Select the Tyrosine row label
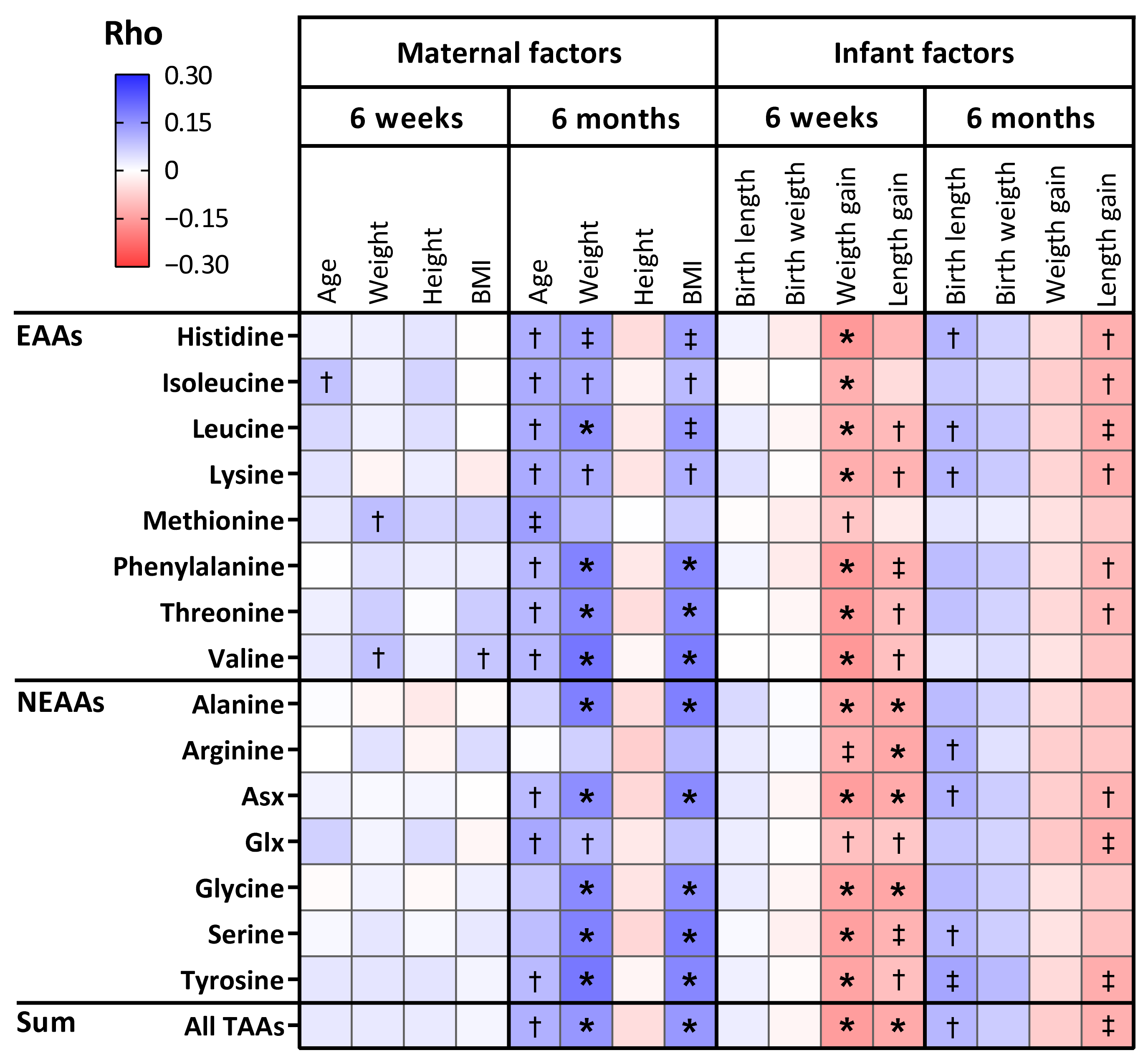Screen dimensions: 1148x1063 [x=233, y=980]
